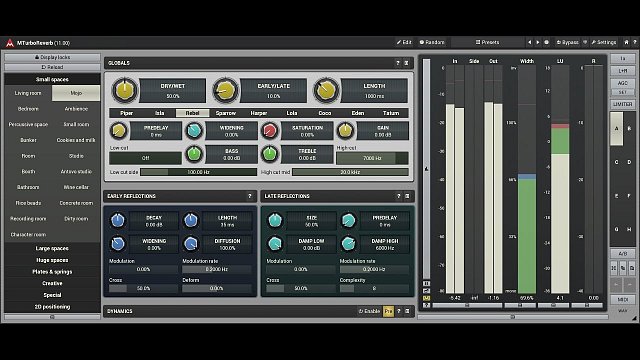Click the undo arrow above MIDI
Viewport: 640px width, 360px height.
point(616,284)
